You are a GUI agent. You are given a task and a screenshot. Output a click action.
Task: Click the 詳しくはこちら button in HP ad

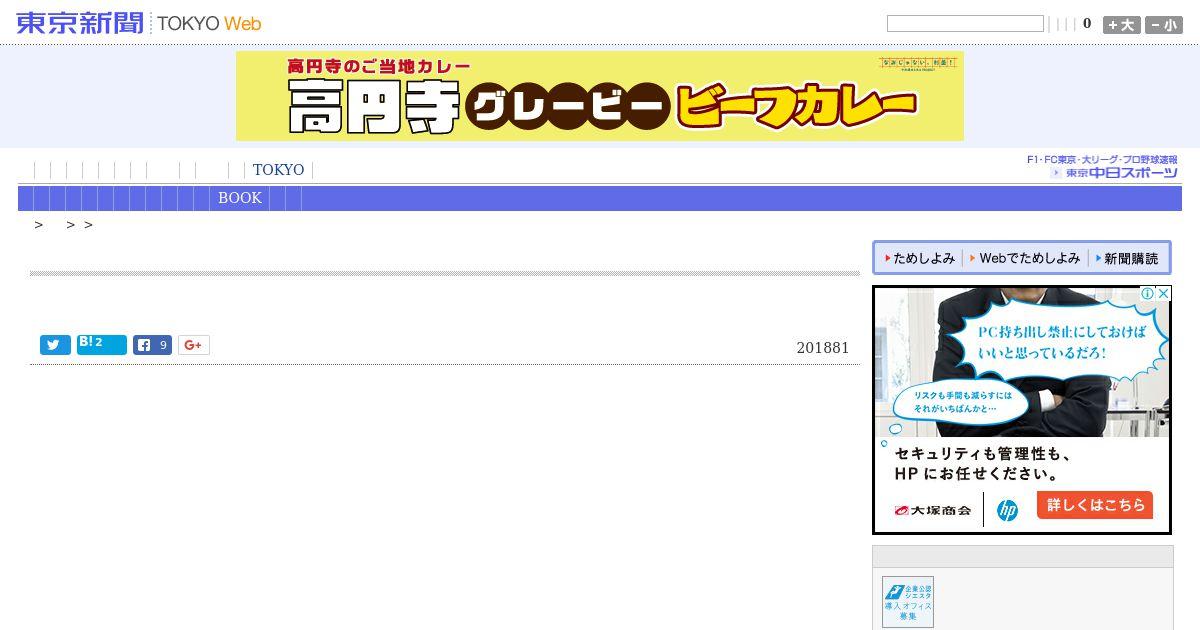point(1095,505)
